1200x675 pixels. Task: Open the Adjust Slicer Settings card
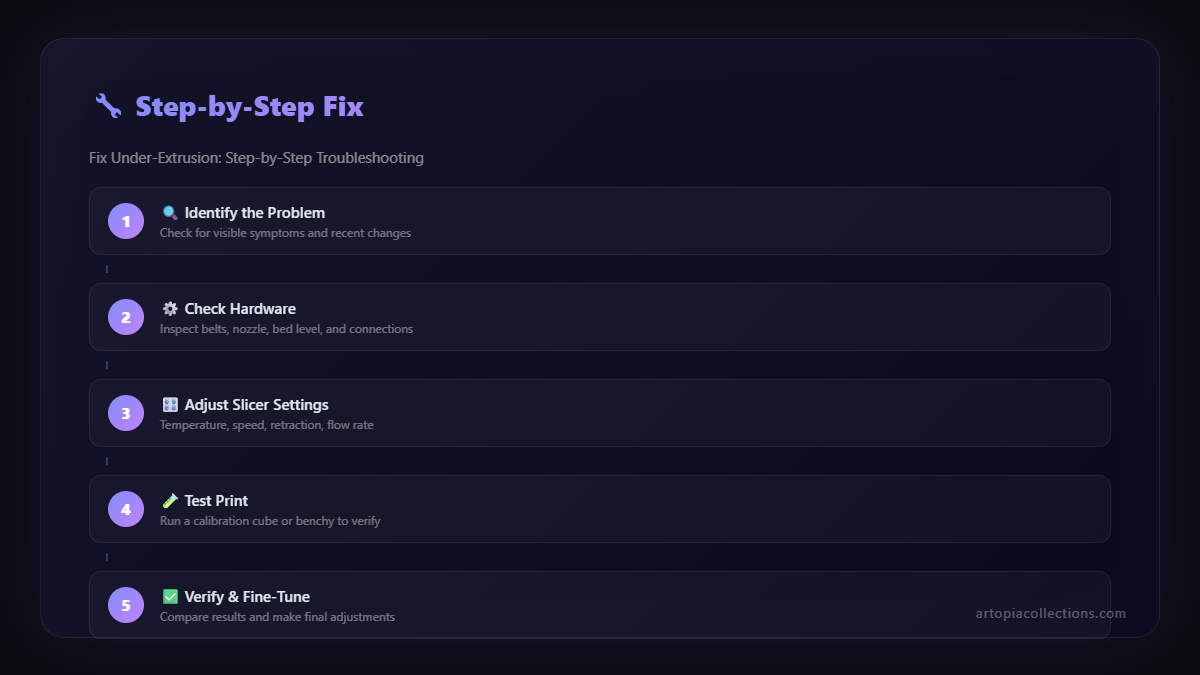[x=600, y=412]
